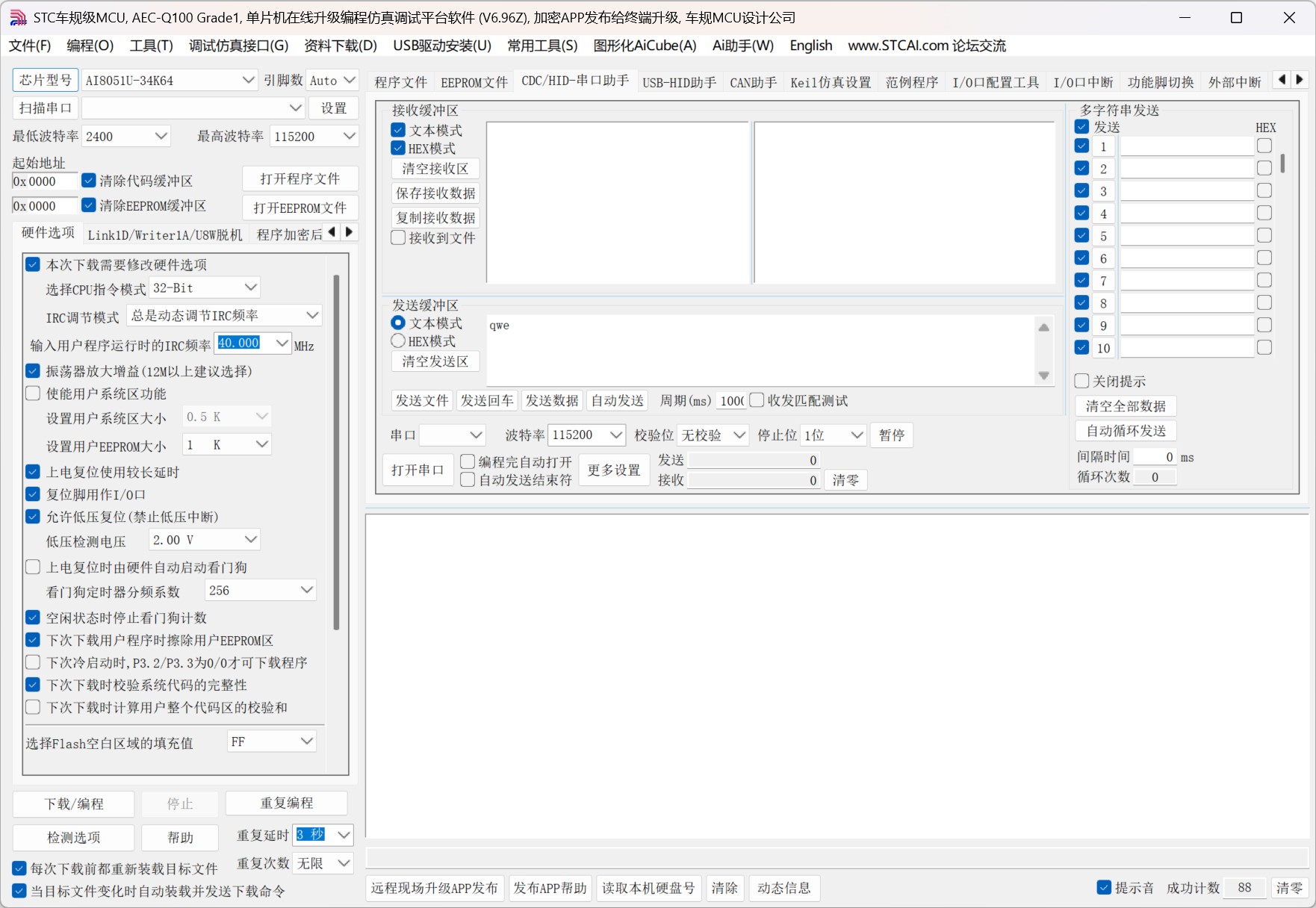This screenshot has width=1316, height=908.
Task: Click IRC frequency 40.000 input field
Action: 246,343
